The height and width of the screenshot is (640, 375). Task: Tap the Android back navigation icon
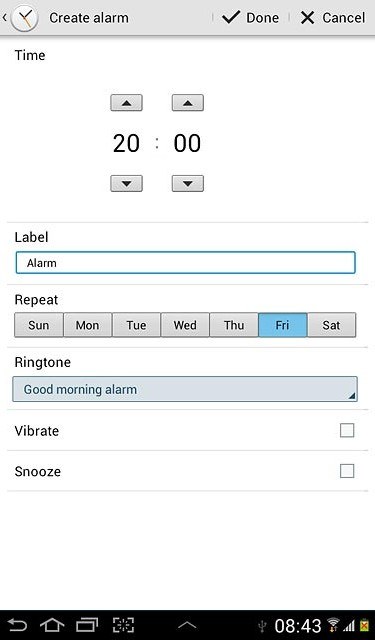tap(17, 625)
